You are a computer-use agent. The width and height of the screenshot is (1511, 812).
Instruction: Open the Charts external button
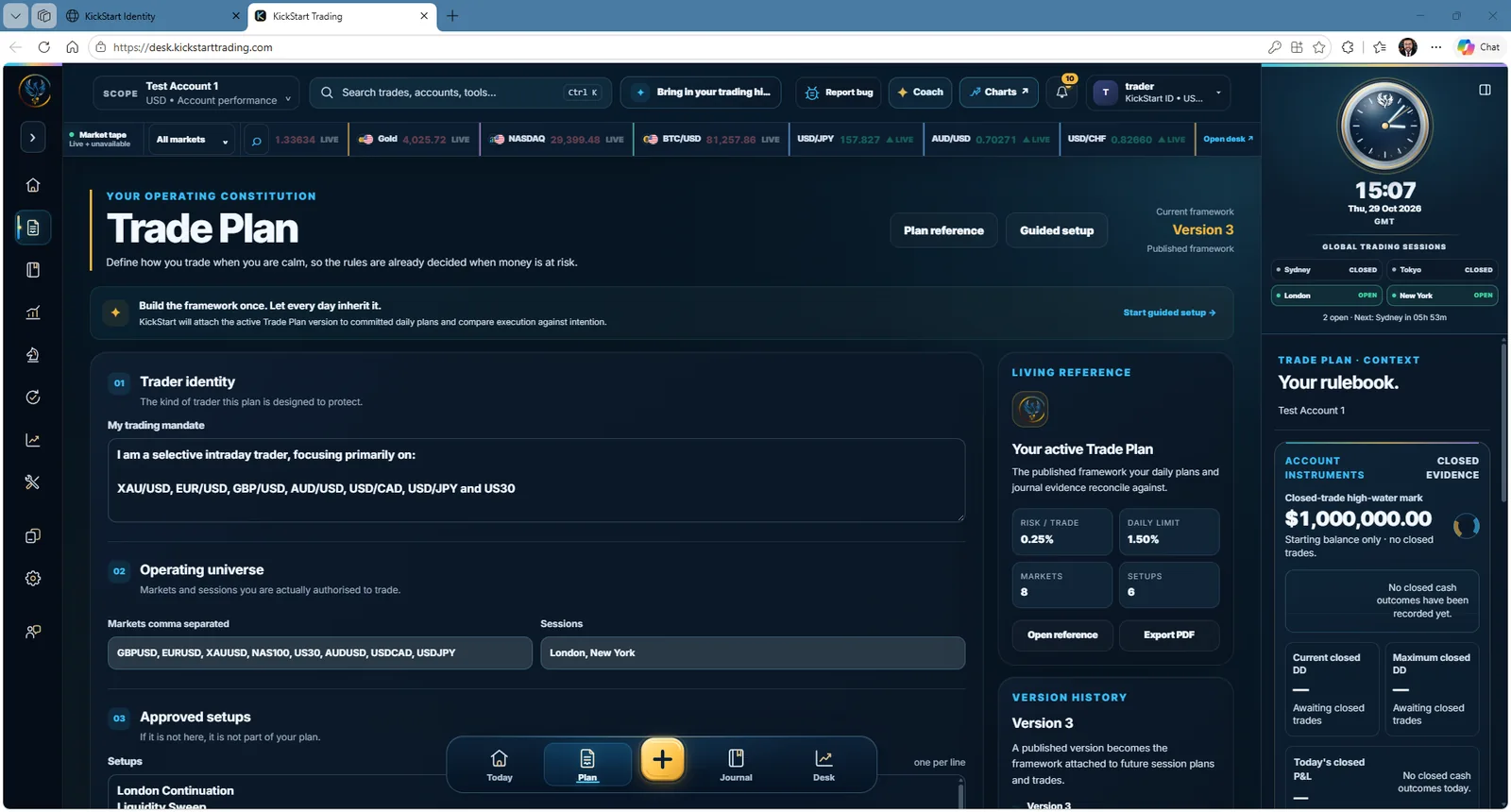click(x=999, y=93)
